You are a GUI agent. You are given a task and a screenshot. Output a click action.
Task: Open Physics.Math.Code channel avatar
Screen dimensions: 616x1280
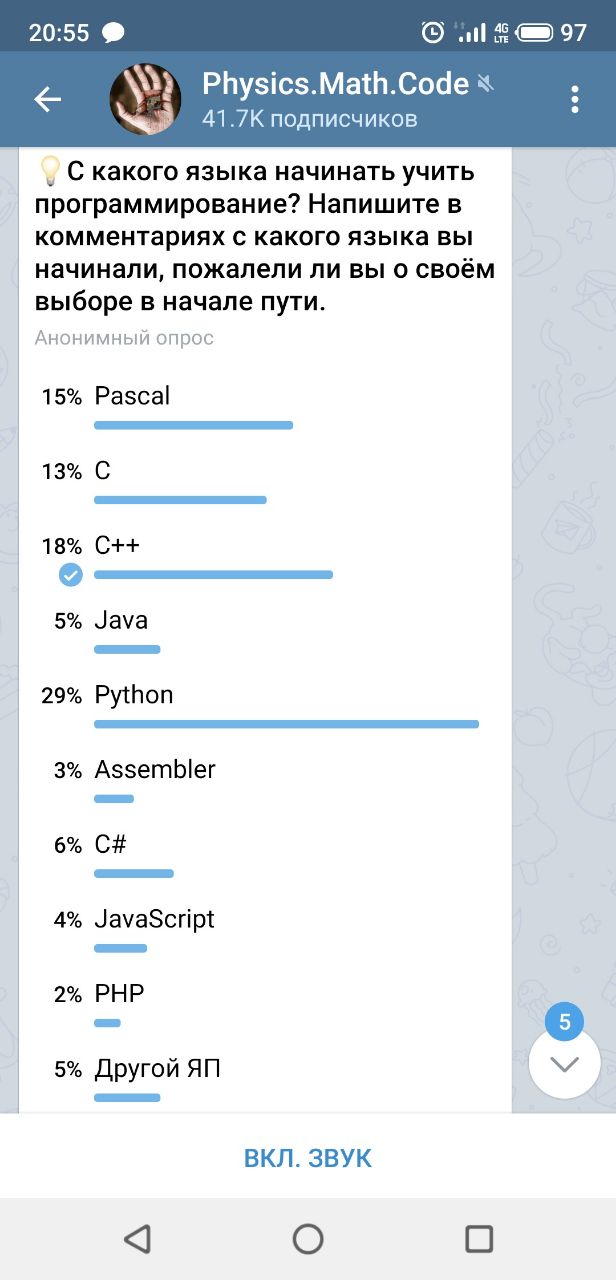[145, 99]
